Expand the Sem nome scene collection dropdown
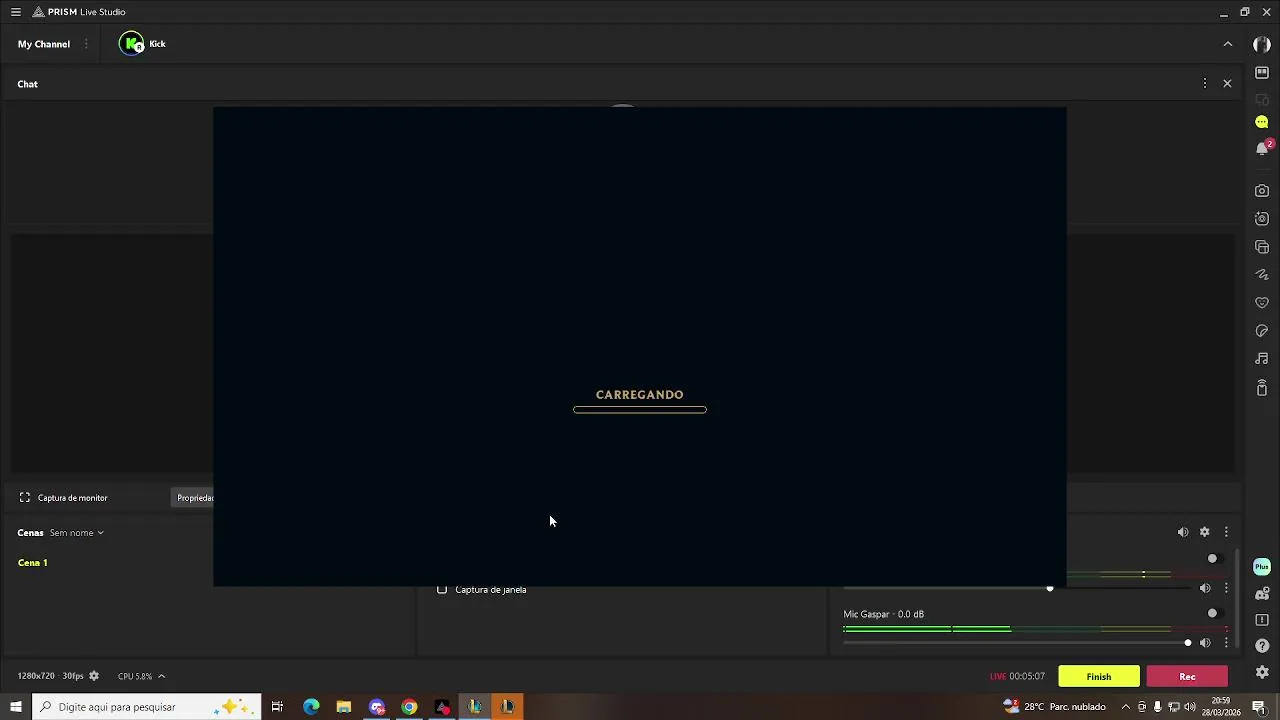 pyautogui.click(x=77, y=533)
